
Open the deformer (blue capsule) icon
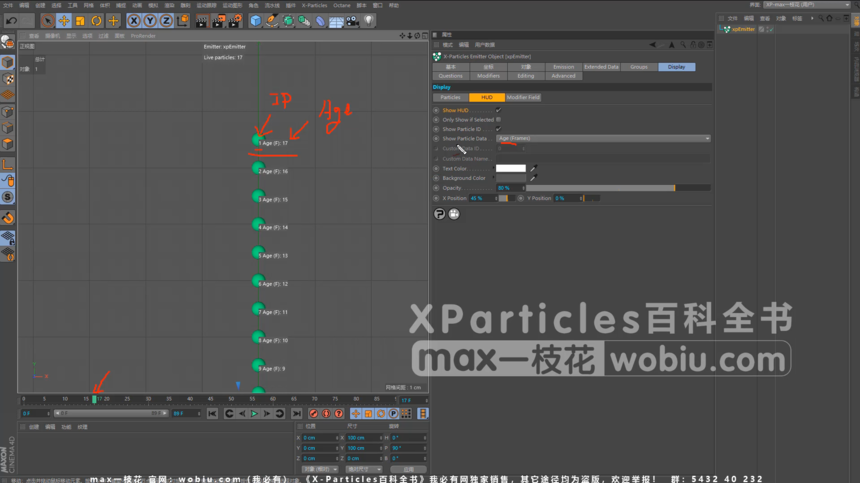tap(320, 21)
